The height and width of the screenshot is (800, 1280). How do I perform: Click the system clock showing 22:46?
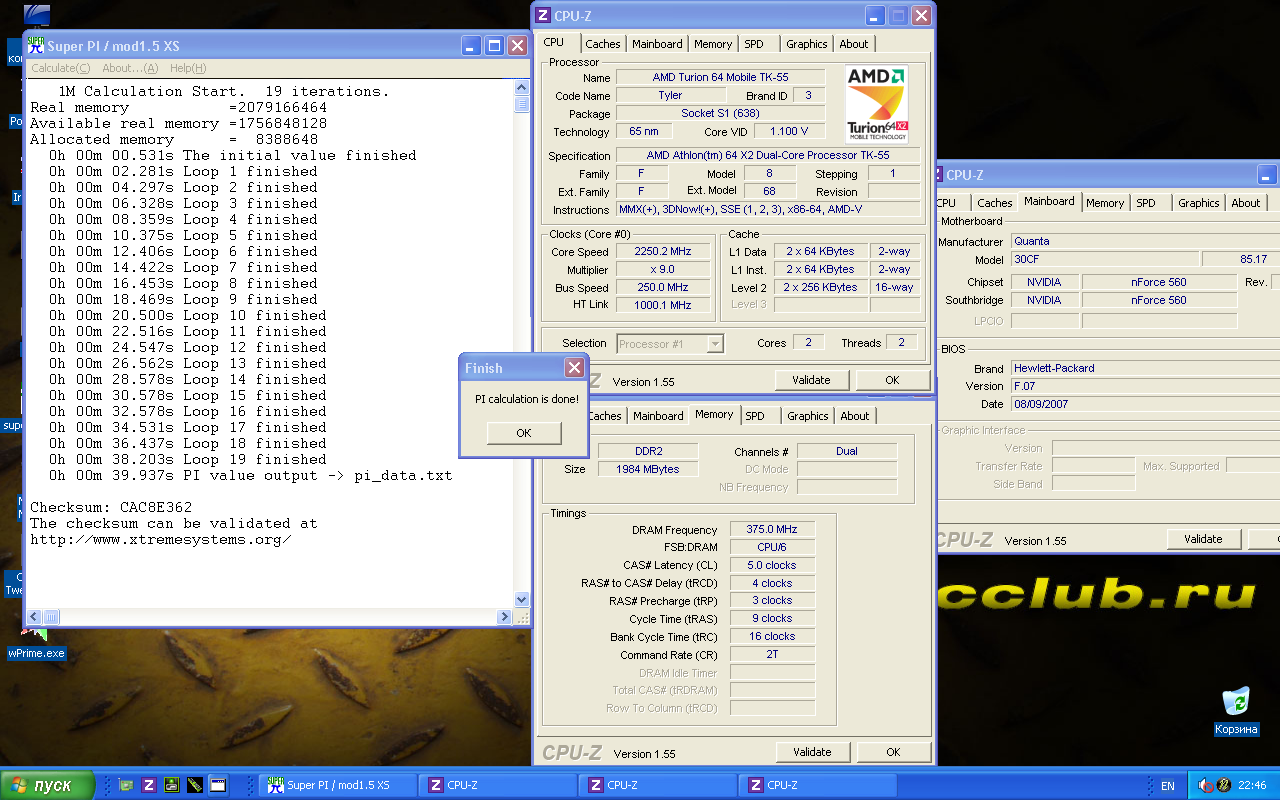[x=1252, y=785]
